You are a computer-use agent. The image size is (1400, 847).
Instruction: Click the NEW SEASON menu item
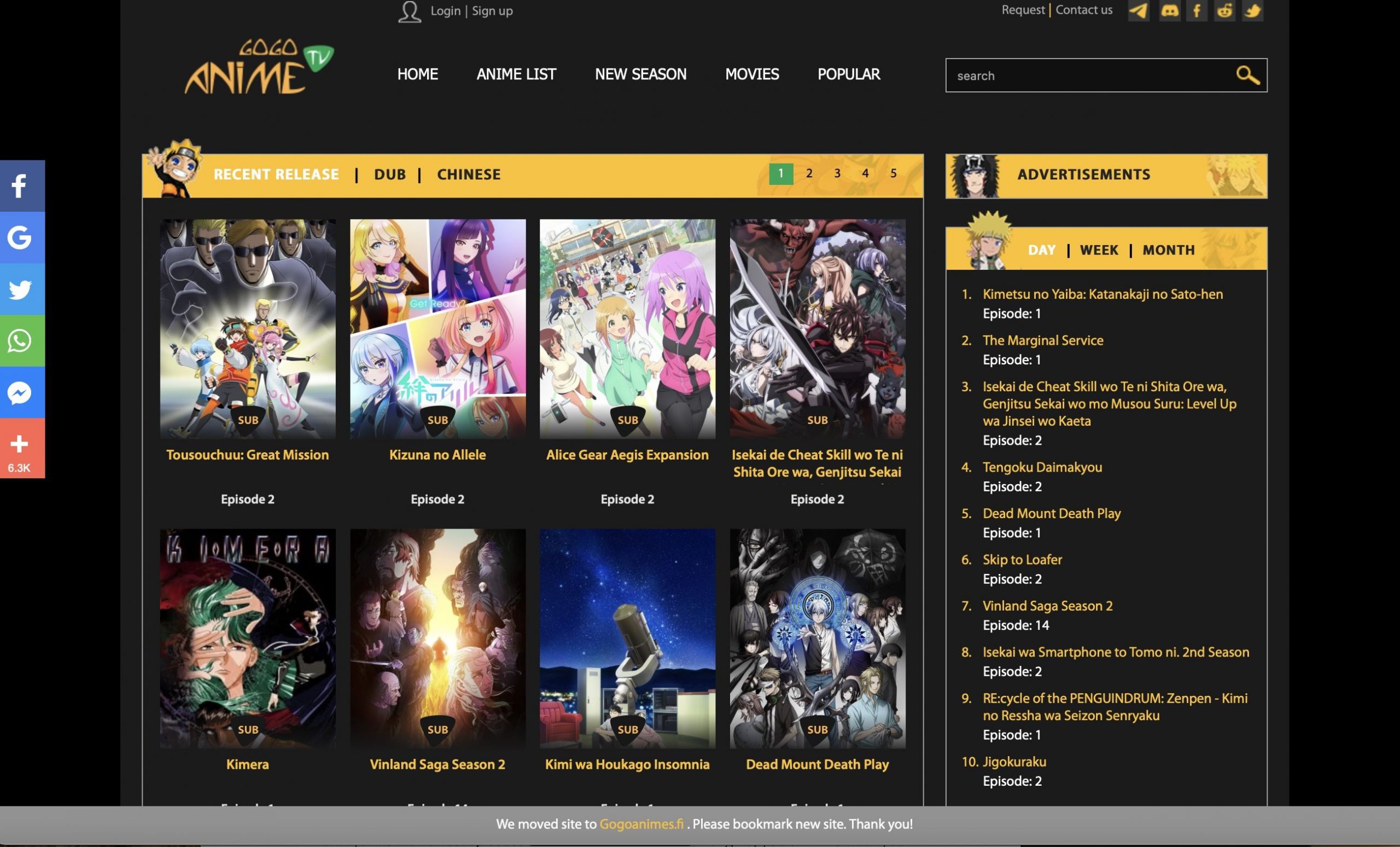[x=640, y=73]
